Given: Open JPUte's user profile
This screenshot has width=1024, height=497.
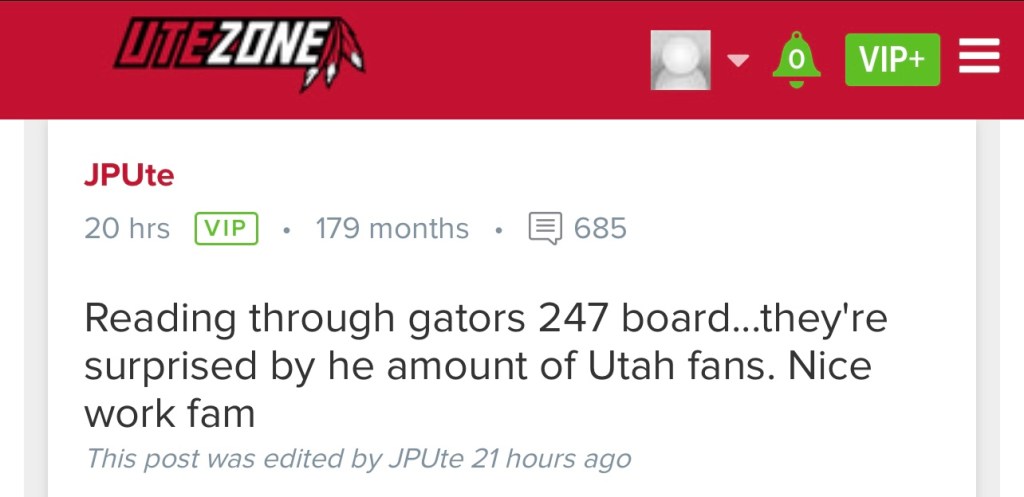Looking at the screenshot, I should pyautogui.click(x=129, y=176).
